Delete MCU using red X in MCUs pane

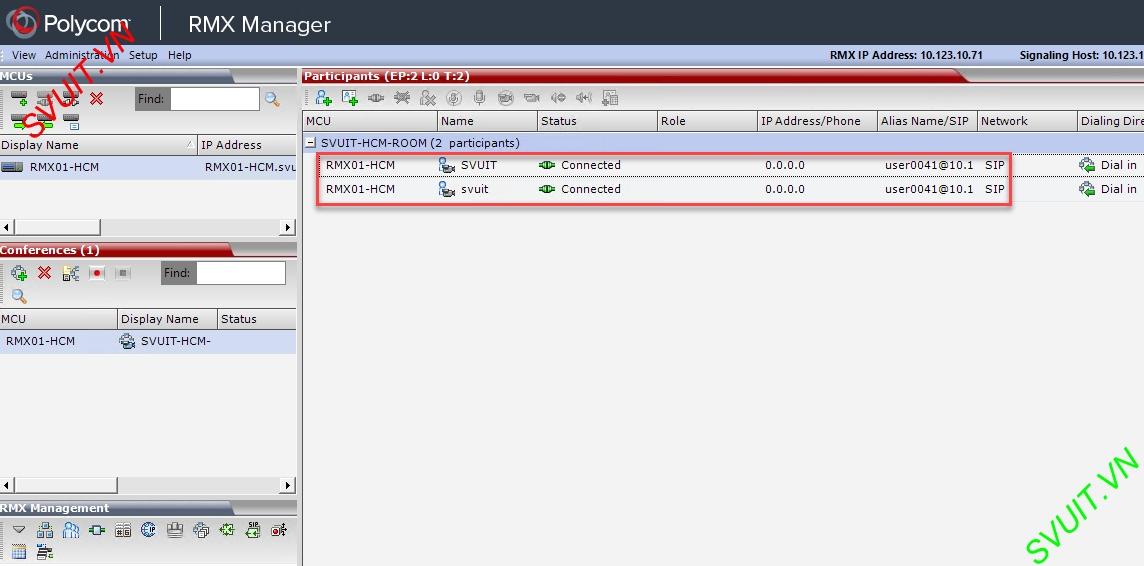coord(96,98)
